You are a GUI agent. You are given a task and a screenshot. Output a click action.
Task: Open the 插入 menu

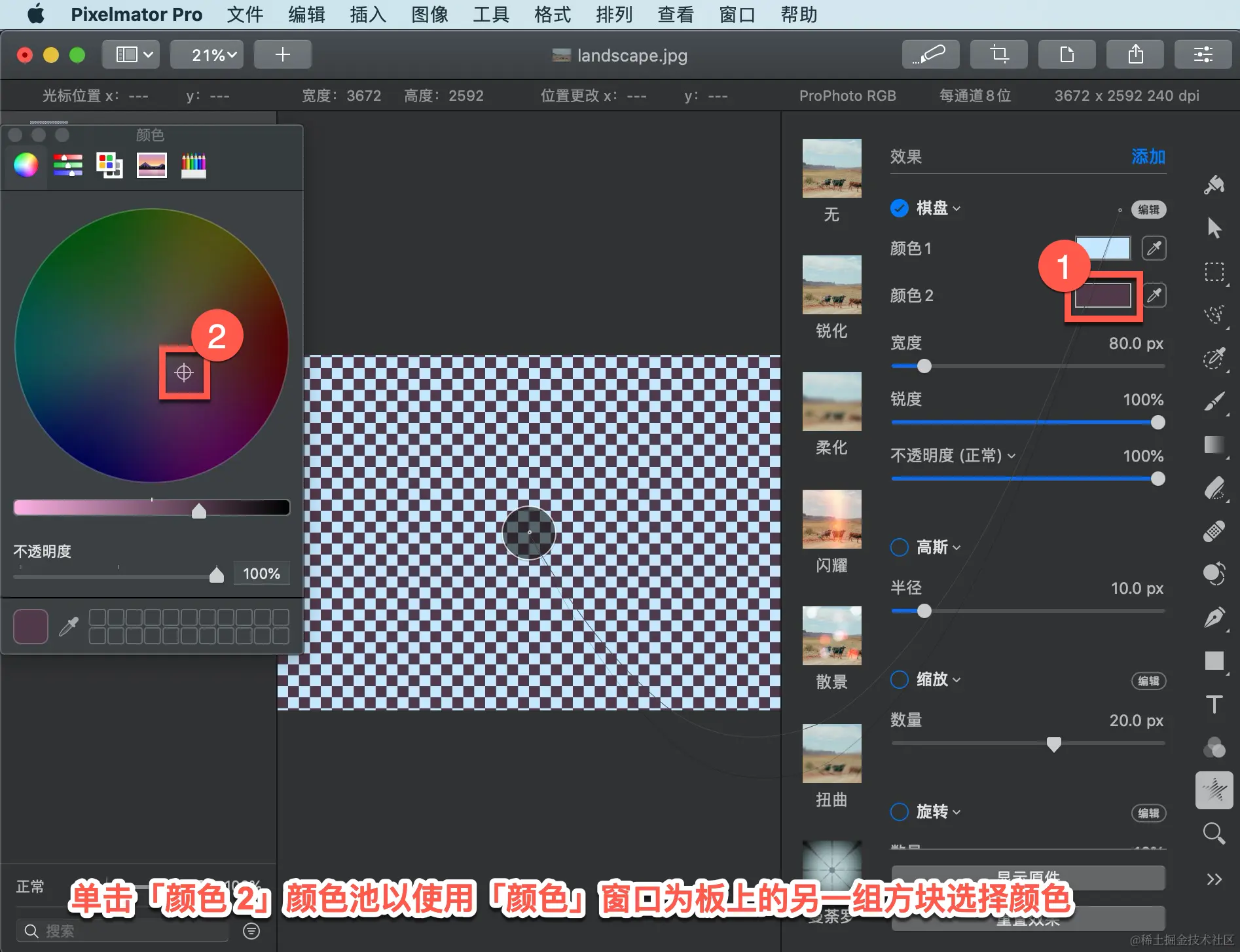[368, 14]
